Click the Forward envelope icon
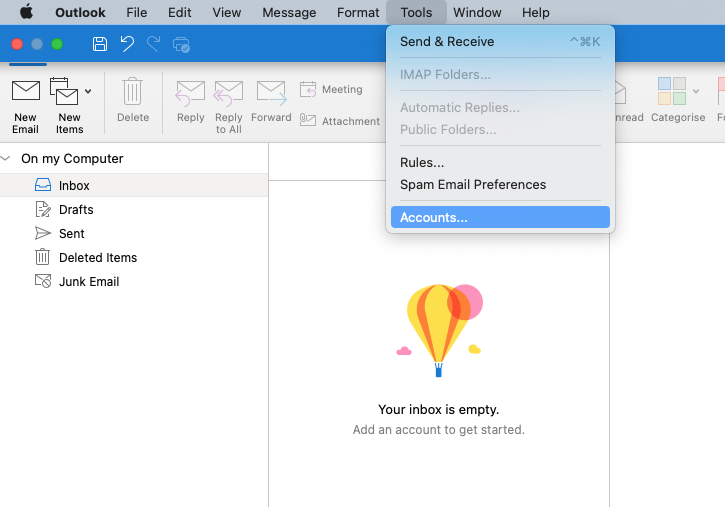This screenshot has width=725, height=507. (271, 92)
